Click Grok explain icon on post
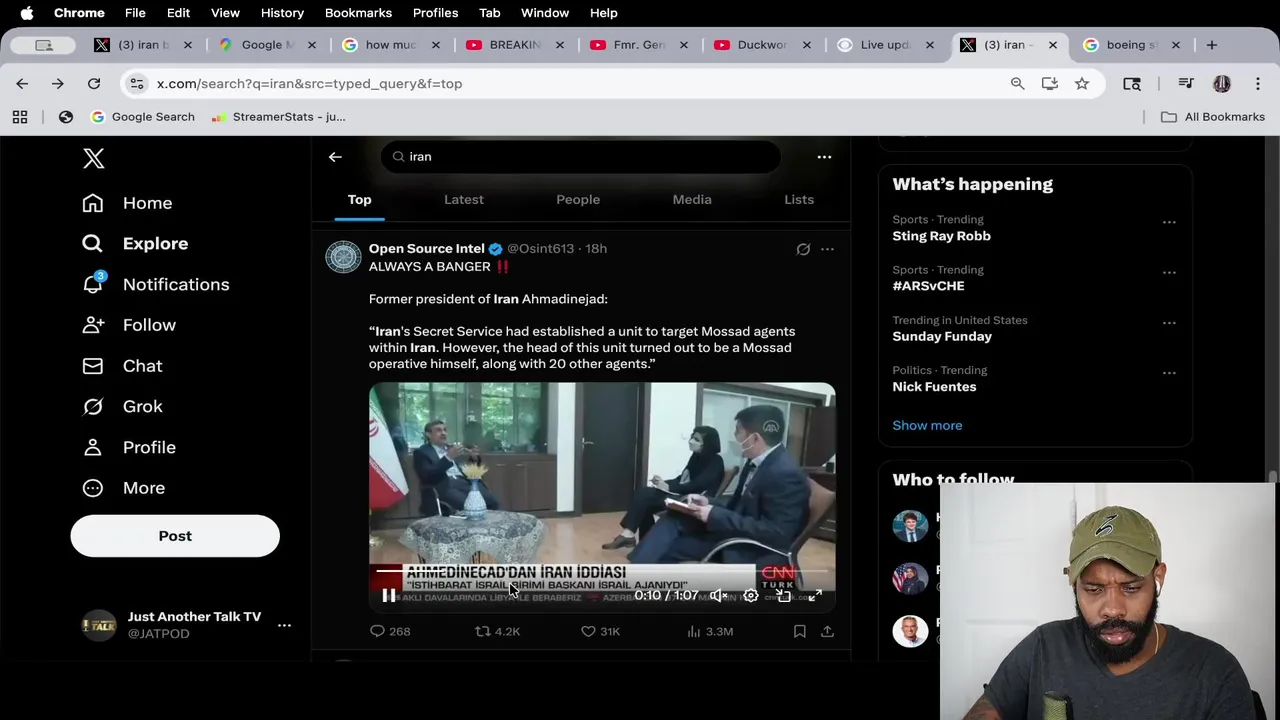 pyautogui.click(x=803, y=249)
